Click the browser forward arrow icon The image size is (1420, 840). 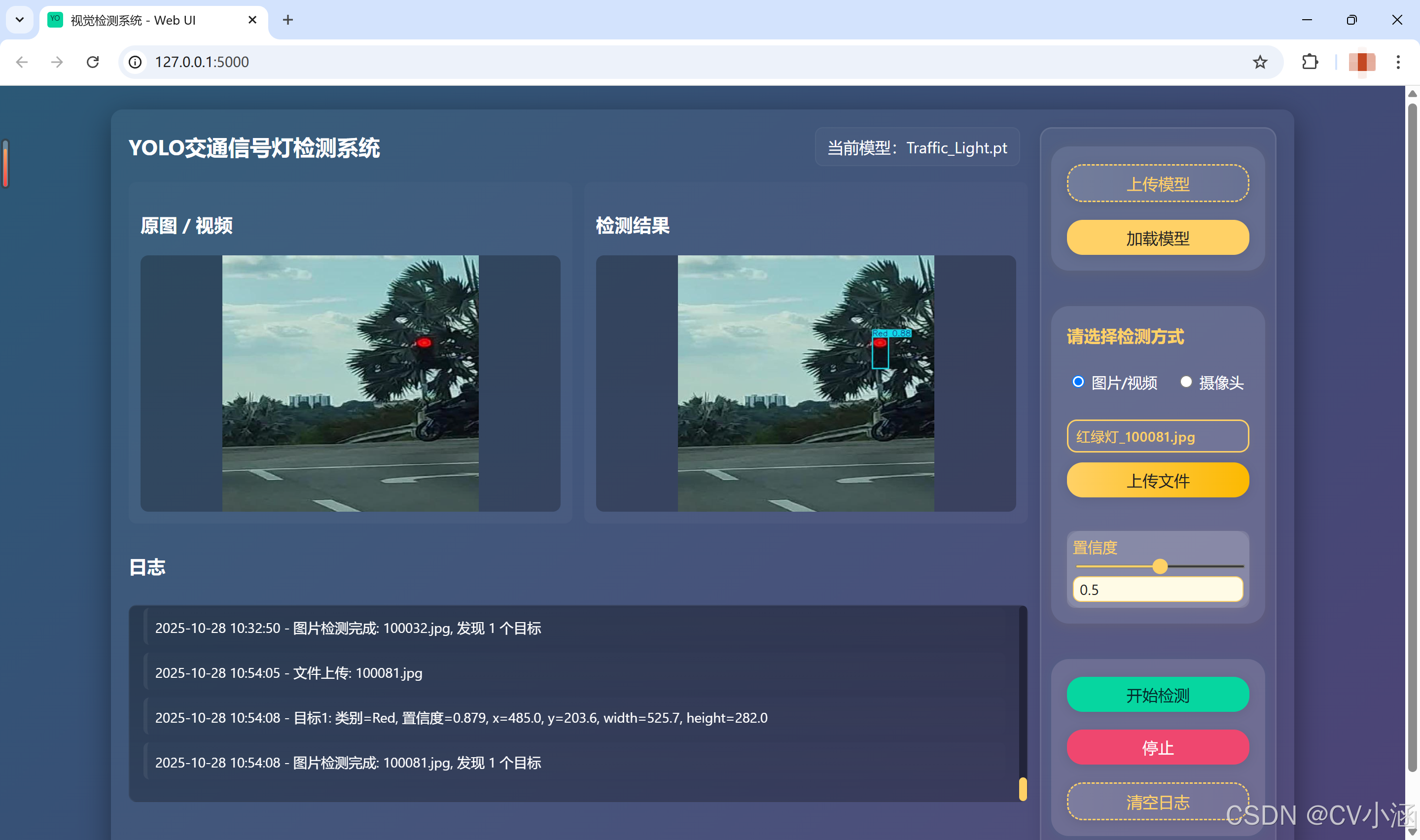click(x=57, y=62)
